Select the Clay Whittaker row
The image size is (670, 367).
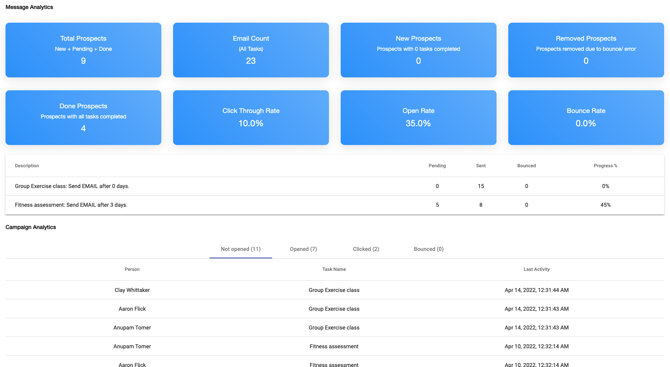pyautogui.click(x=335, y=290)
